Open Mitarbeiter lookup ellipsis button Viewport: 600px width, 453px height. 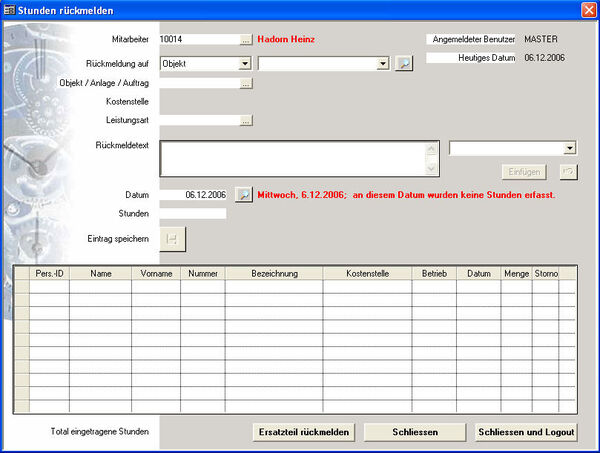[246, 40]
